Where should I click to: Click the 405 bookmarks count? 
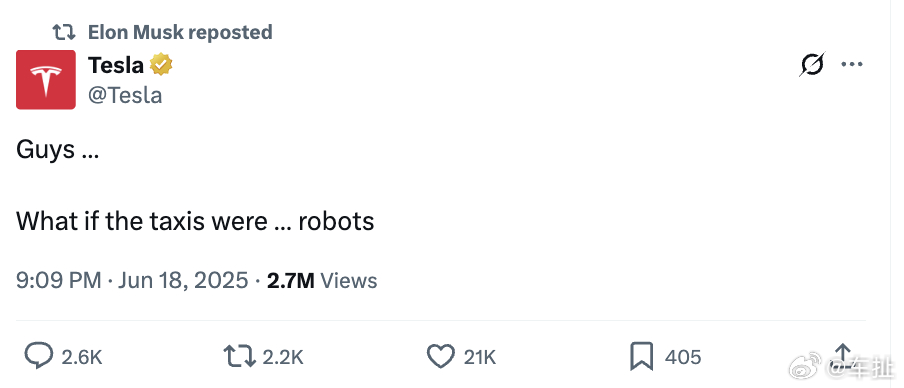pyautogui.click(x=683, y=357)
